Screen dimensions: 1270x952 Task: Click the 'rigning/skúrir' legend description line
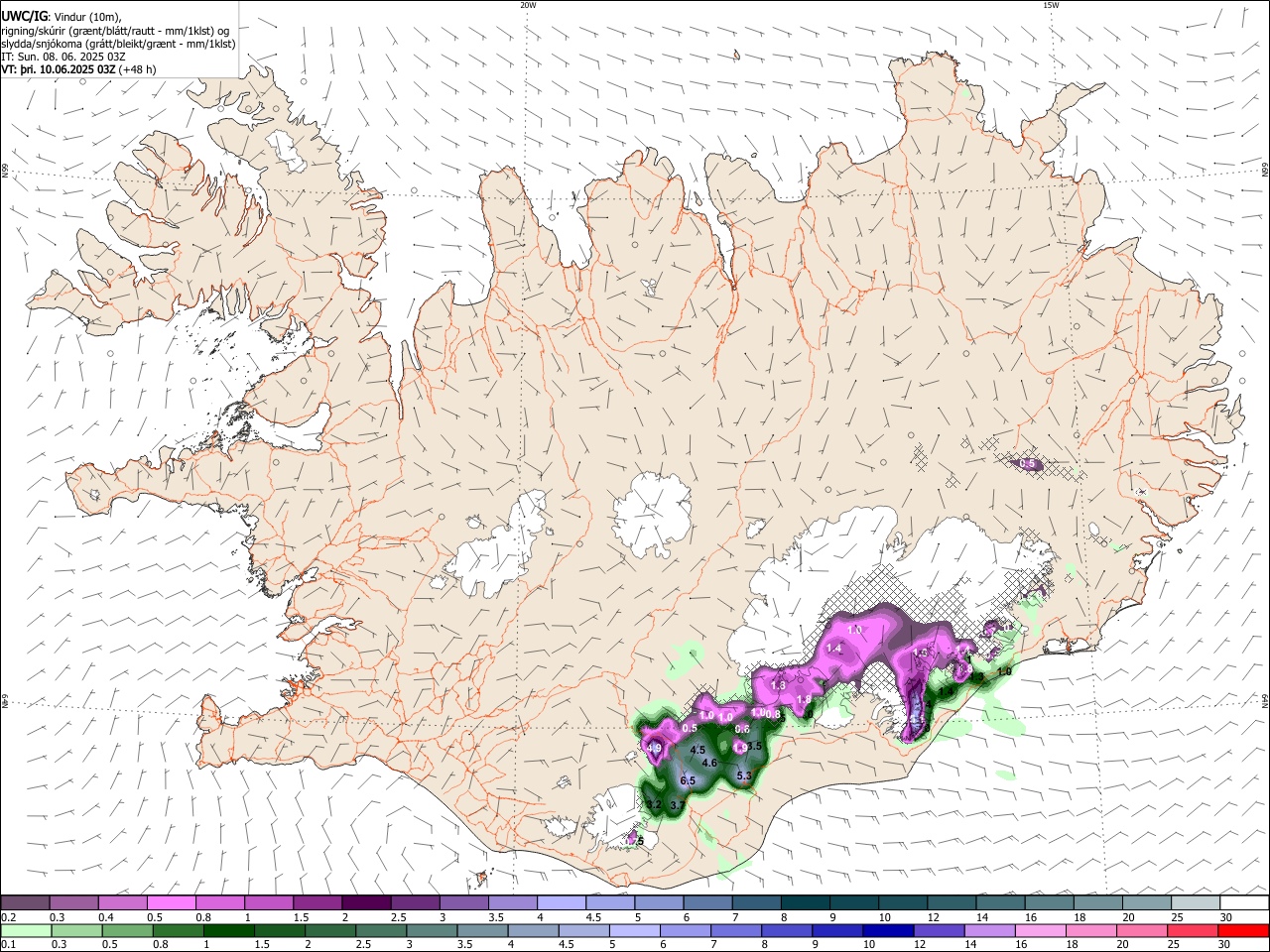tap(116, 30)
